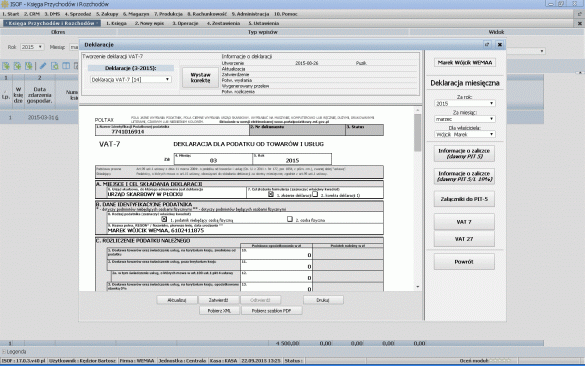Check the 'osoba fizyczna' checkbox in section B
Screen dimensions: 585x366
tap(290, 219)
